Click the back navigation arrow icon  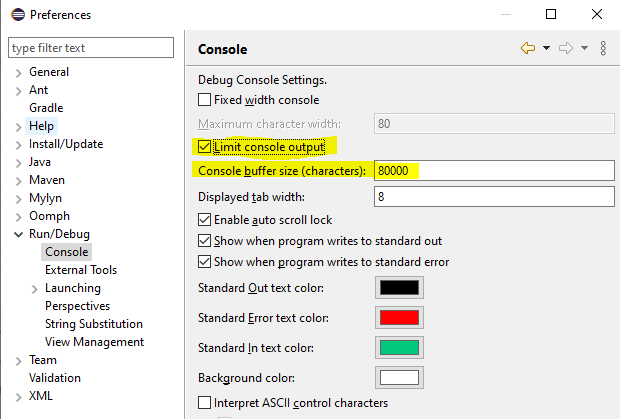pyautogui.click(x=528, y=48)
